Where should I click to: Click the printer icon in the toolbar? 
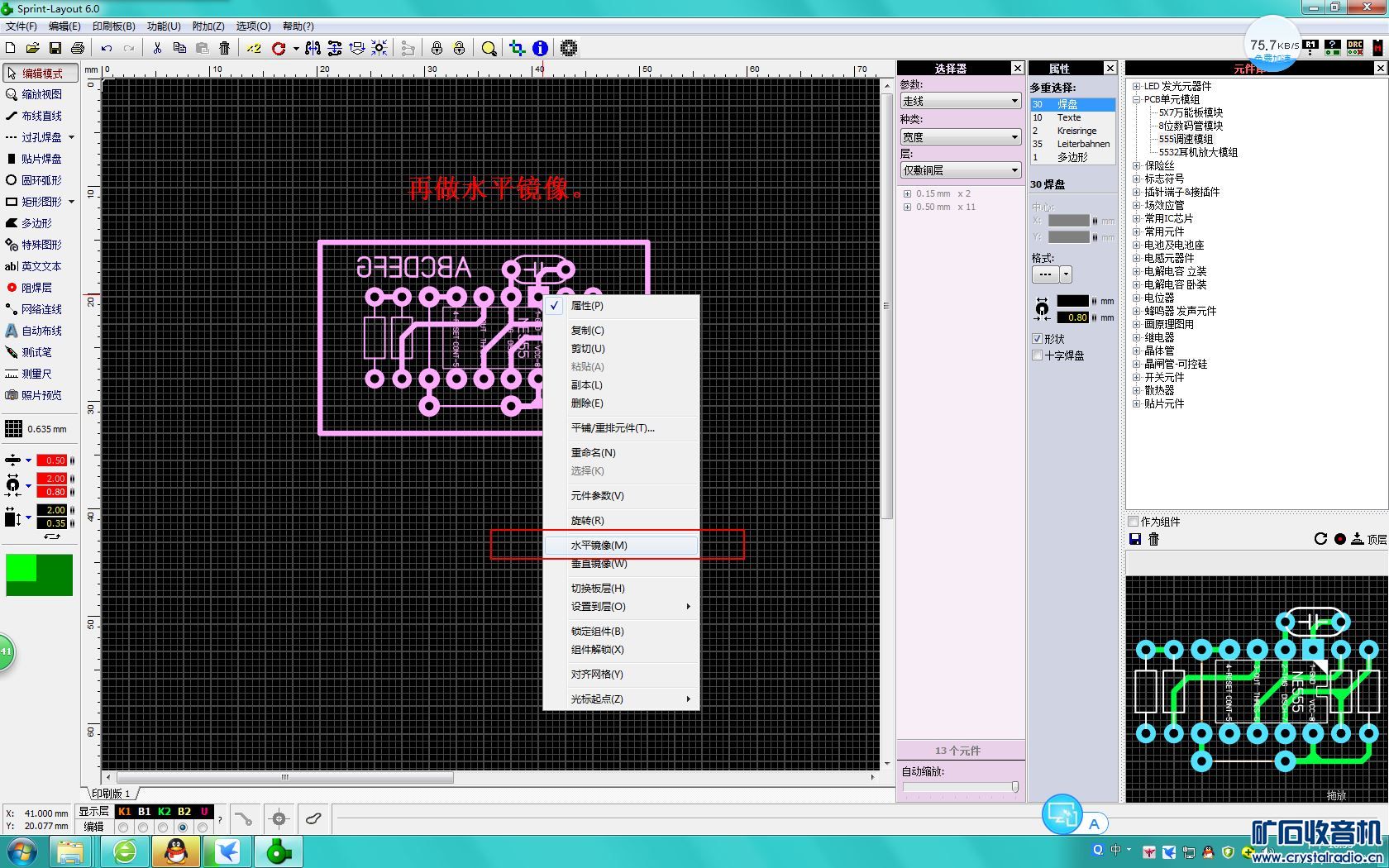pos(78,48)
